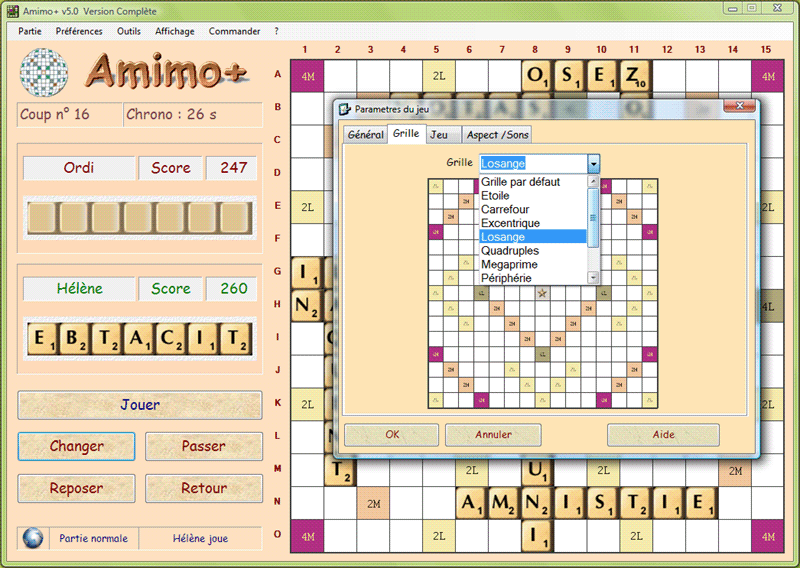Click the Parametres du jeu title icon
This screenshot has height=568, width=800.
click(345, 109)
